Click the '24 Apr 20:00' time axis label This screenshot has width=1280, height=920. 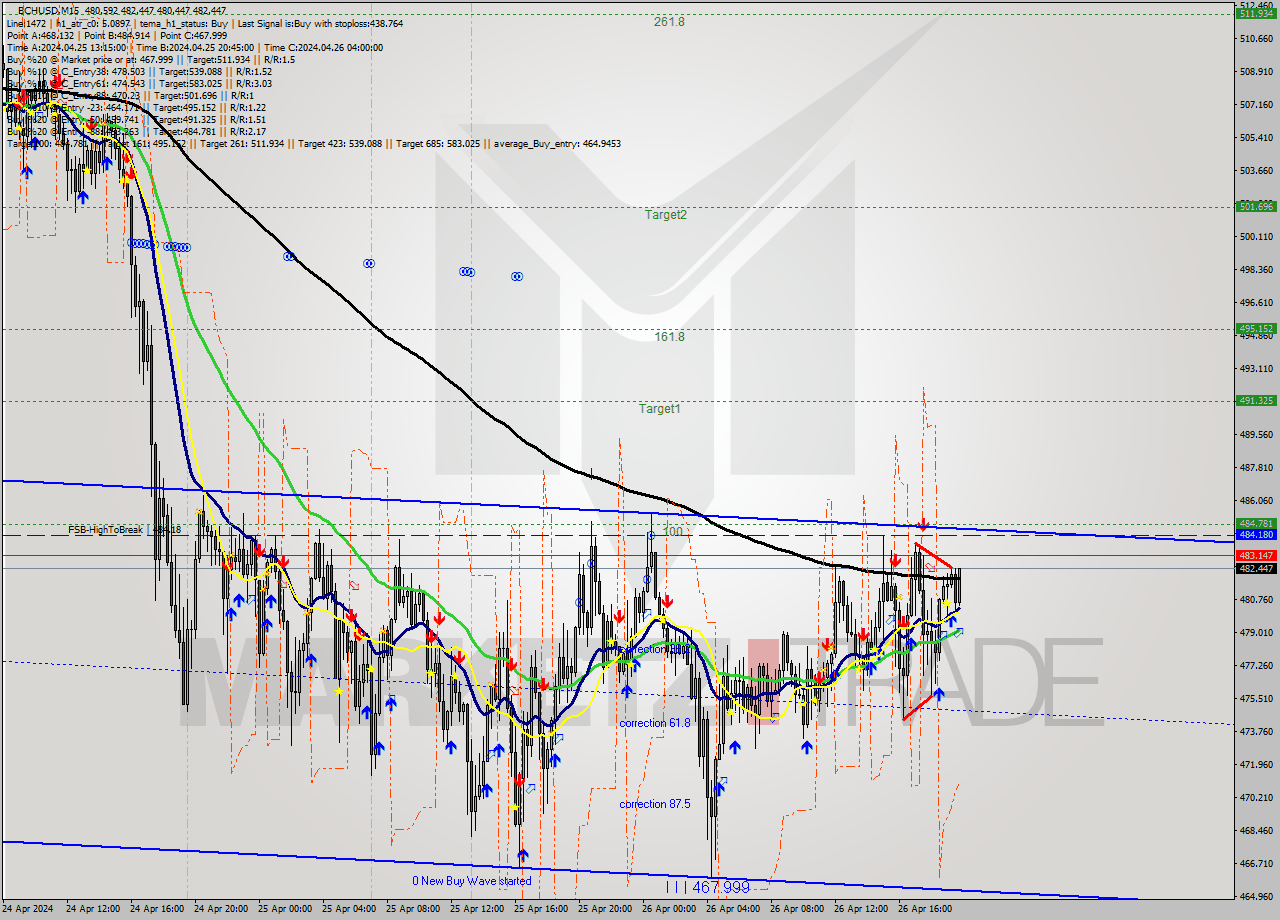tap(223, 910)
